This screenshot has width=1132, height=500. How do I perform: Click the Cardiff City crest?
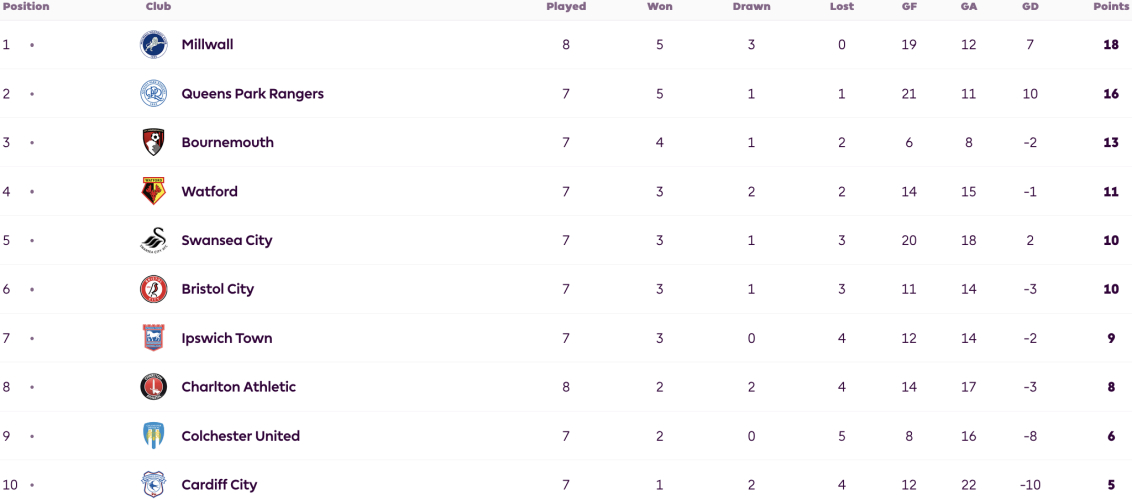click(x=153, y=485)
